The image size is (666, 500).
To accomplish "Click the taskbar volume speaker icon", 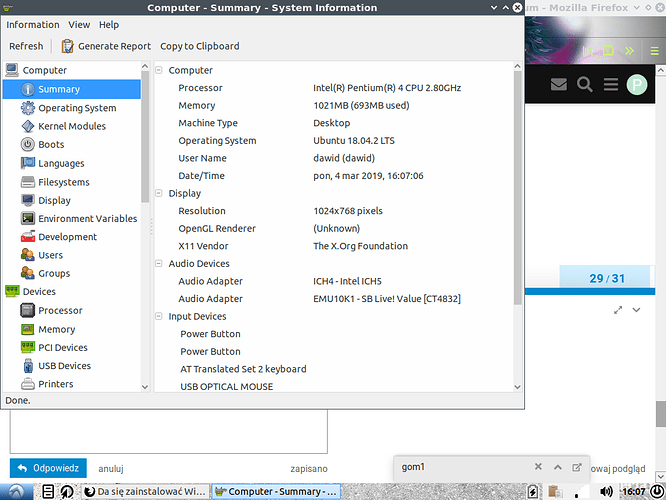I will point(606,492).
